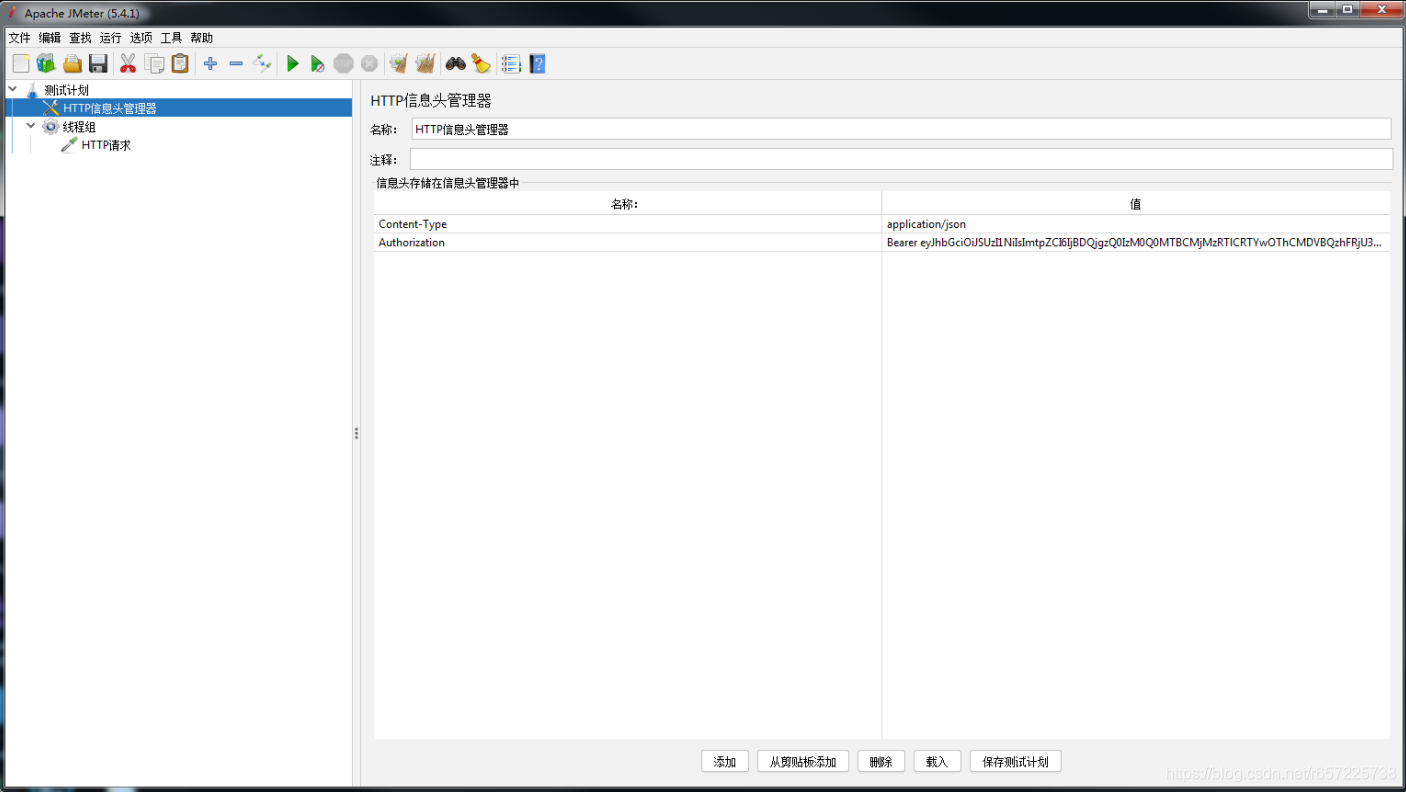Clear all results with double broom icon
The width and height of the screenshot is (1406, 792).
(x=425, y=64)
